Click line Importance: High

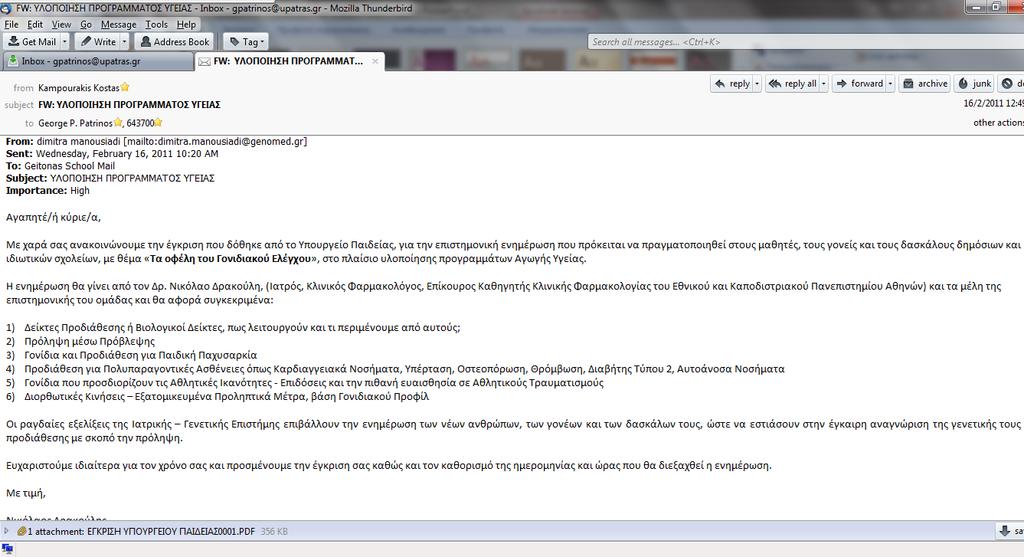pyautogui.click(x=48, y=191)
